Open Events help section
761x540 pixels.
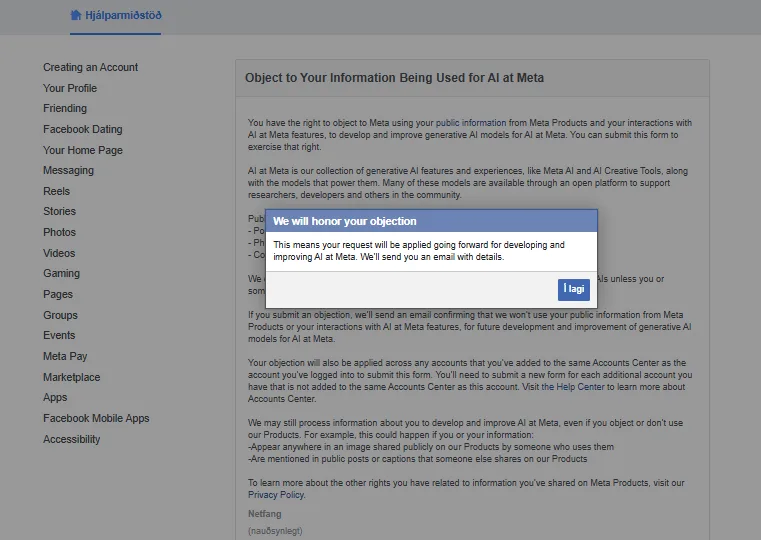[59, 336]
